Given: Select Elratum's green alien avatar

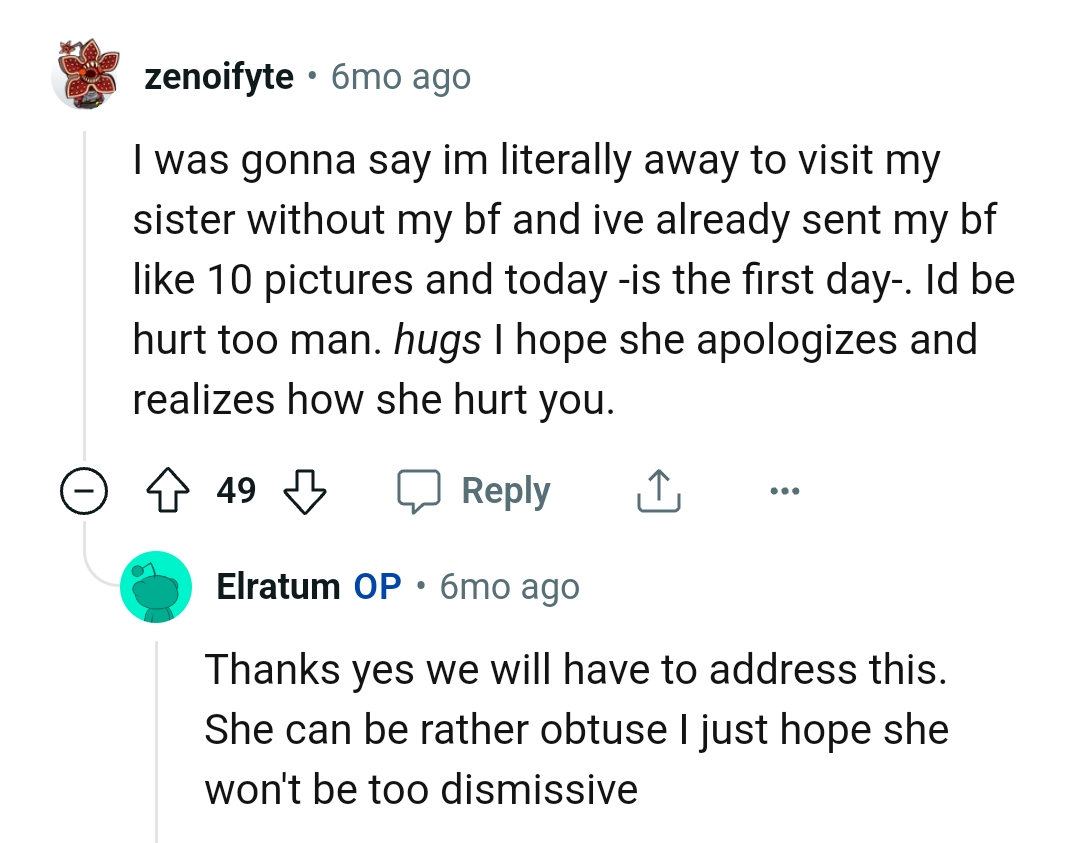Looking at the screenshot, I should pos(156,586).
